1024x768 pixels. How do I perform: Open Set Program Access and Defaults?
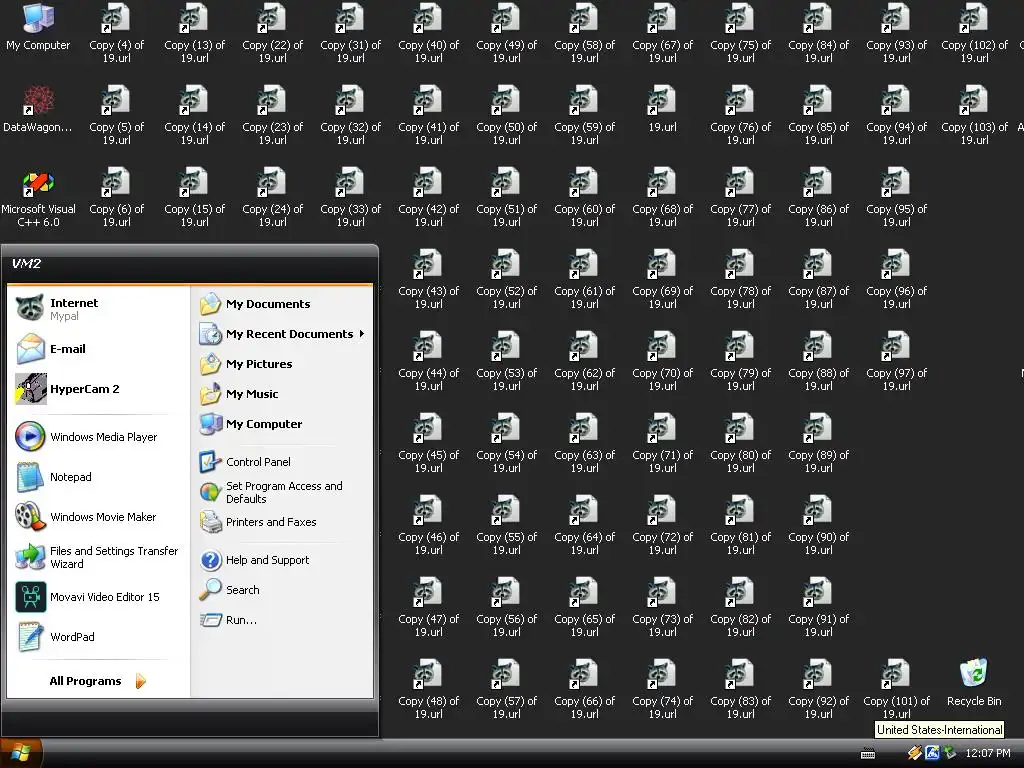point(282,492)
